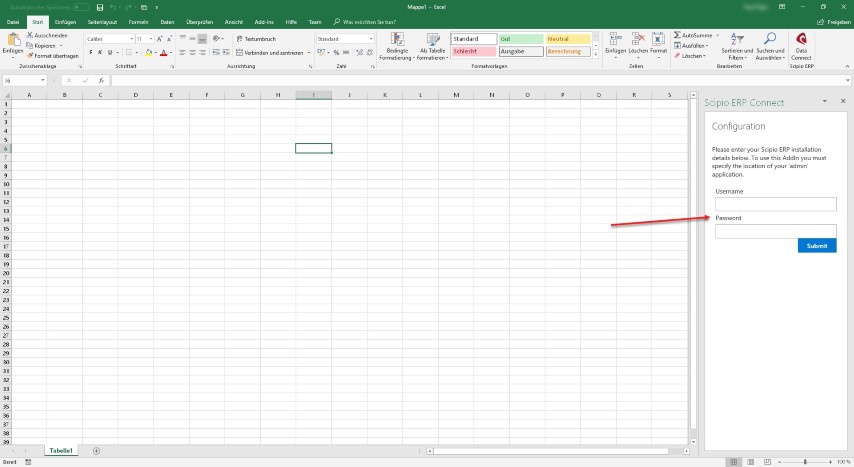Click the Einfügen paste clipboard icon
Viewport: 854px width, 467px height.
click(x=12, y=40)
